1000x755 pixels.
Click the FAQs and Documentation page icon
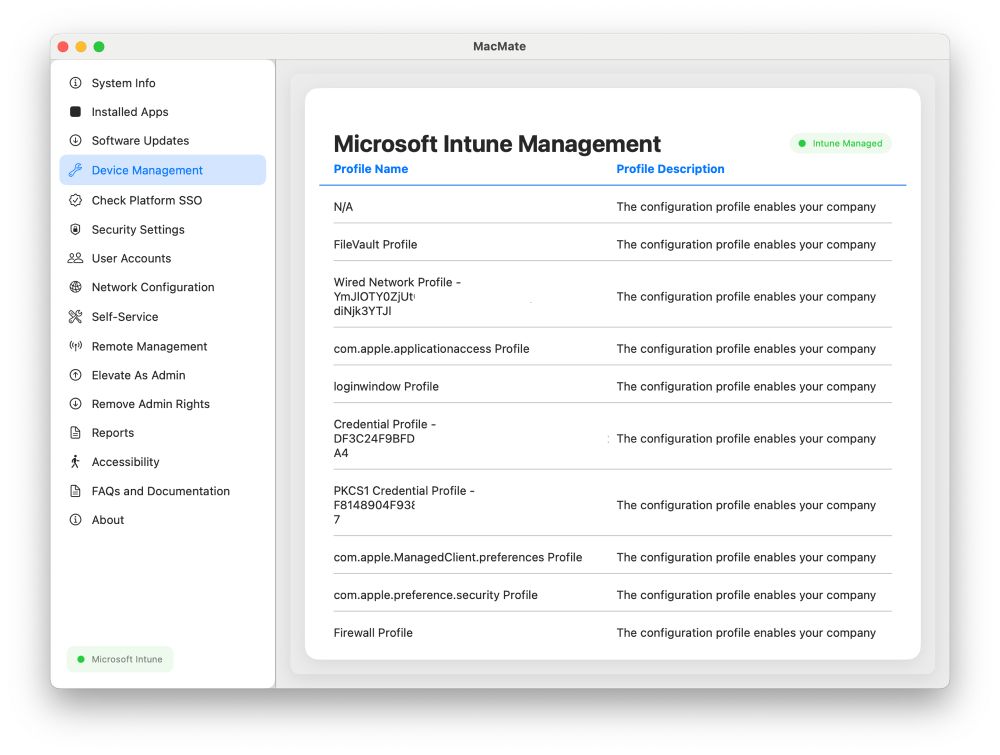tap(75, 491)
